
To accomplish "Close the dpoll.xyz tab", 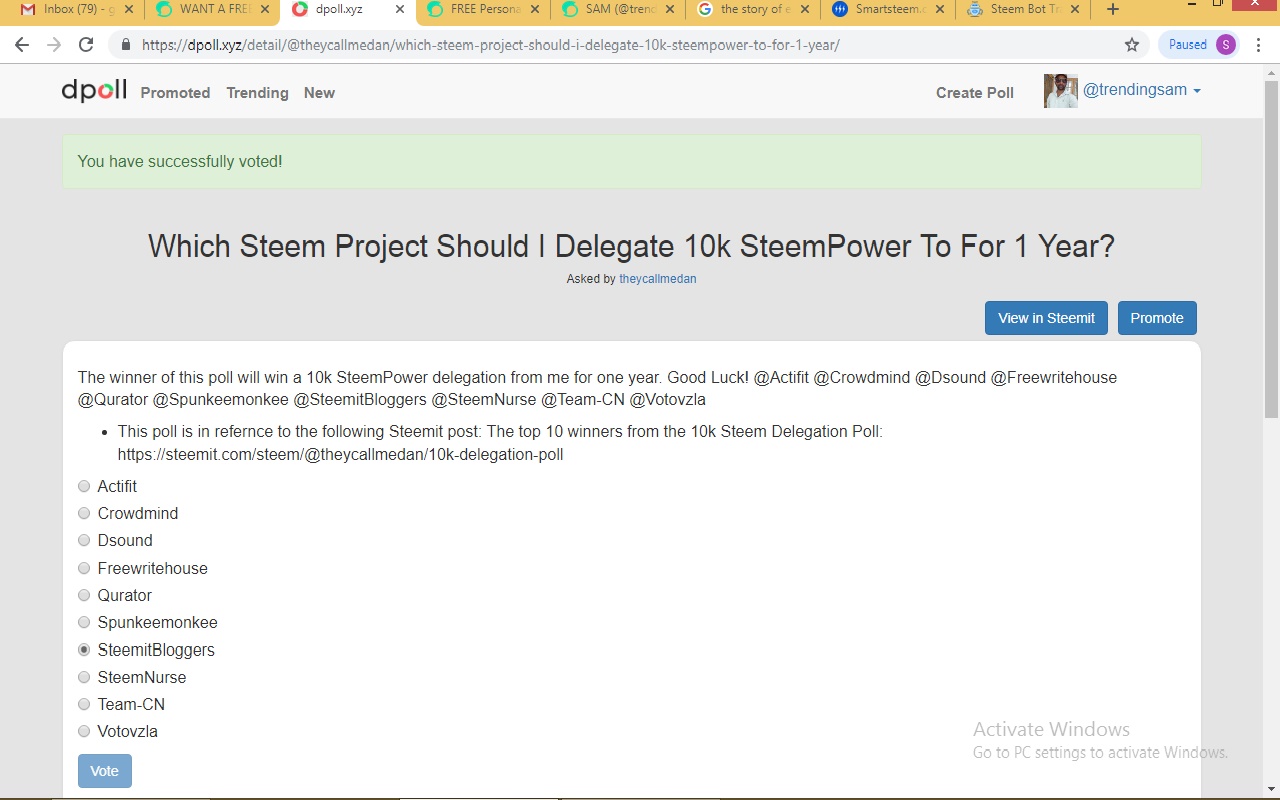I will point(399,10).
